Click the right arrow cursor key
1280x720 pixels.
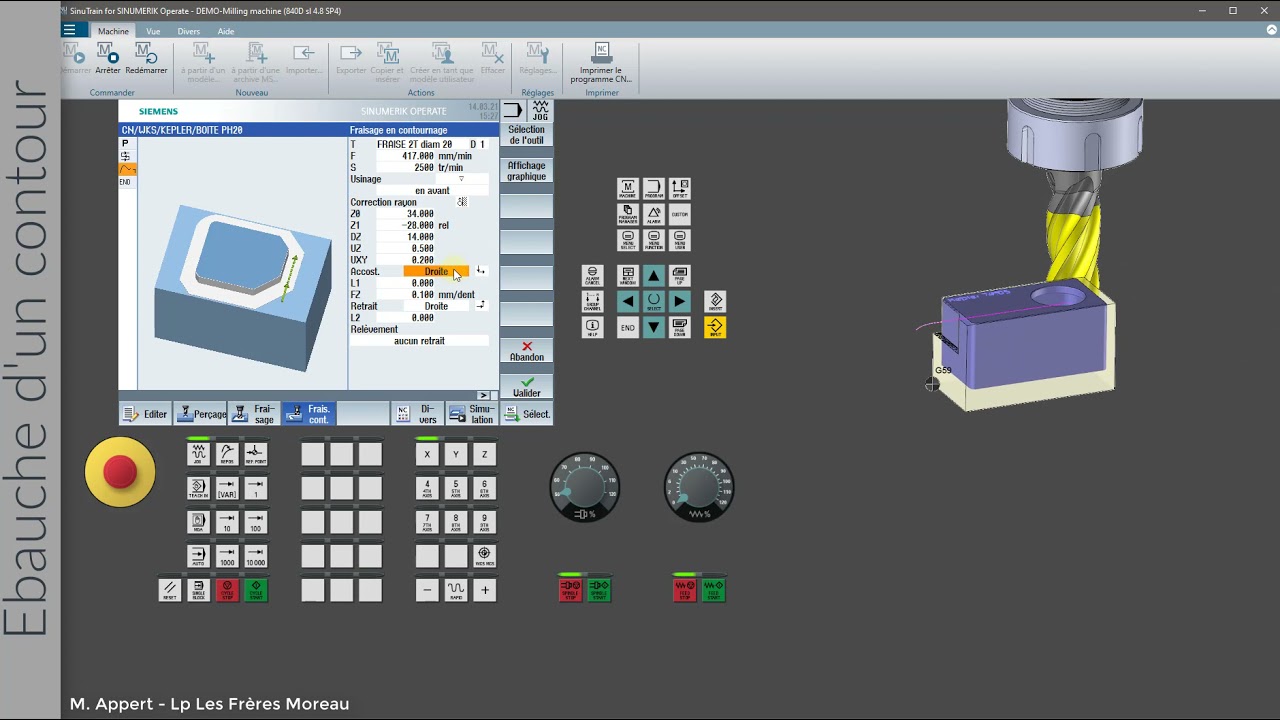(680, 301)
